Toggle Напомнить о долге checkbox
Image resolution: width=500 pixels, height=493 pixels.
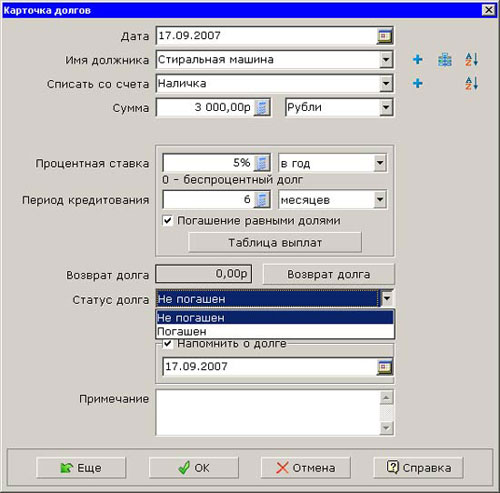(168, 344)
